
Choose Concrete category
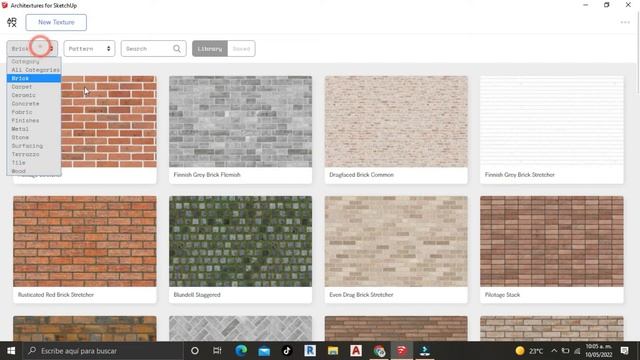click(x=34, y=104)
